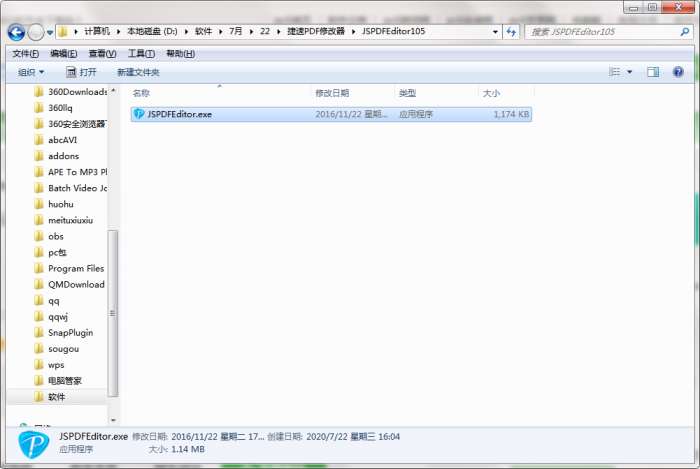Select Batch Video folder in tree
700x469 pixels.
(71, 188)
